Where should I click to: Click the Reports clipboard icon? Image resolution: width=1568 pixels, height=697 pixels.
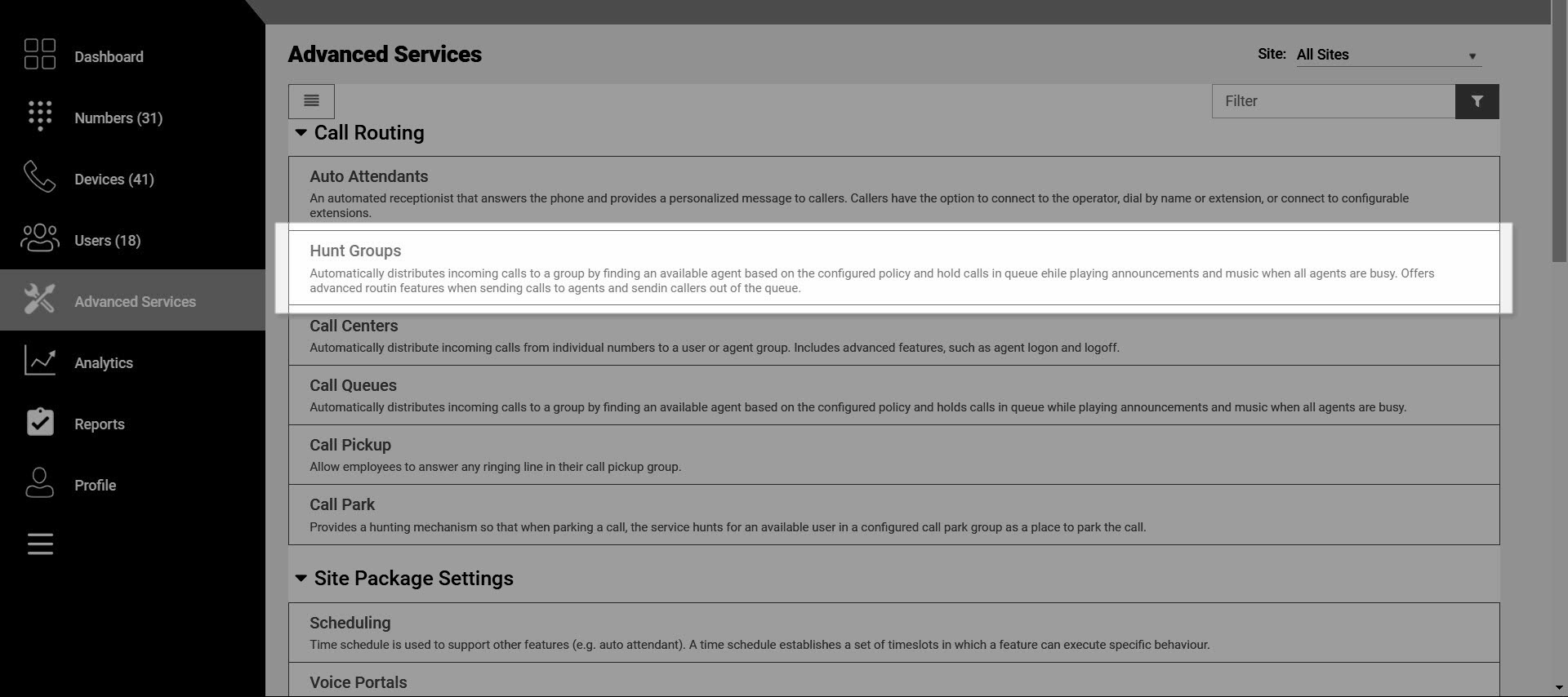(39, 422)
